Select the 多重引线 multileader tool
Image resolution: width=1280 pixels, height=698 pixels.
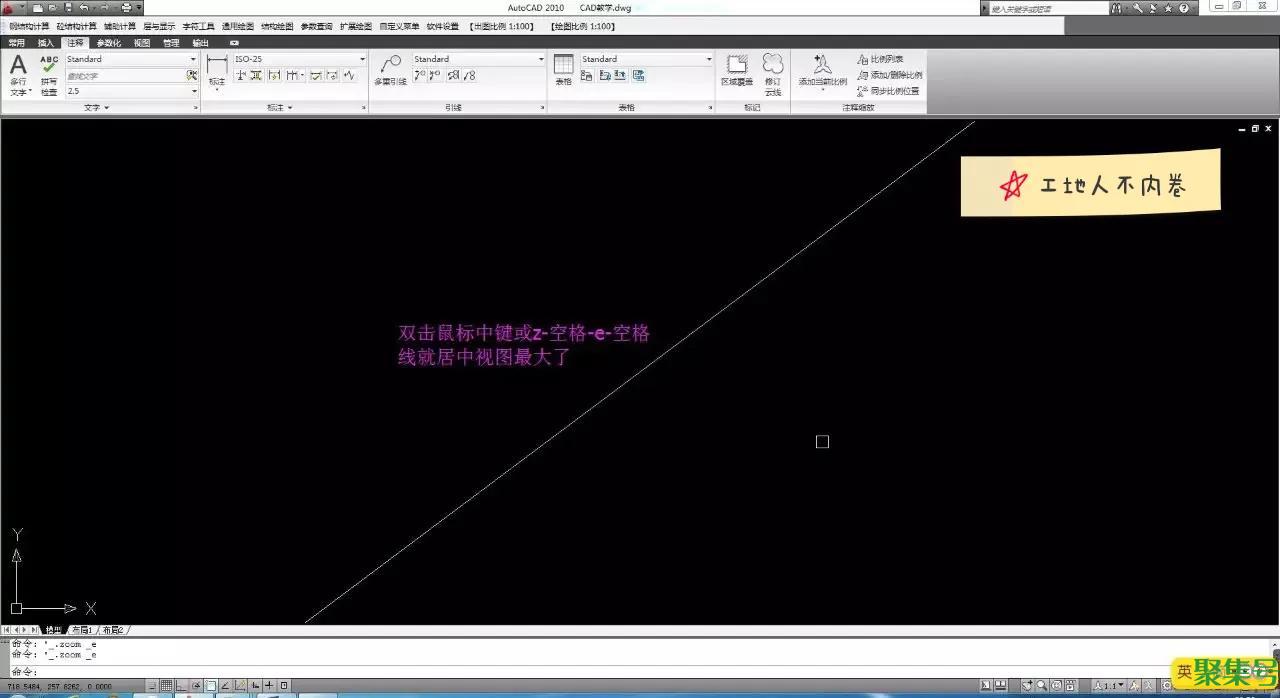pyautogui.click(x=390, y=70)
